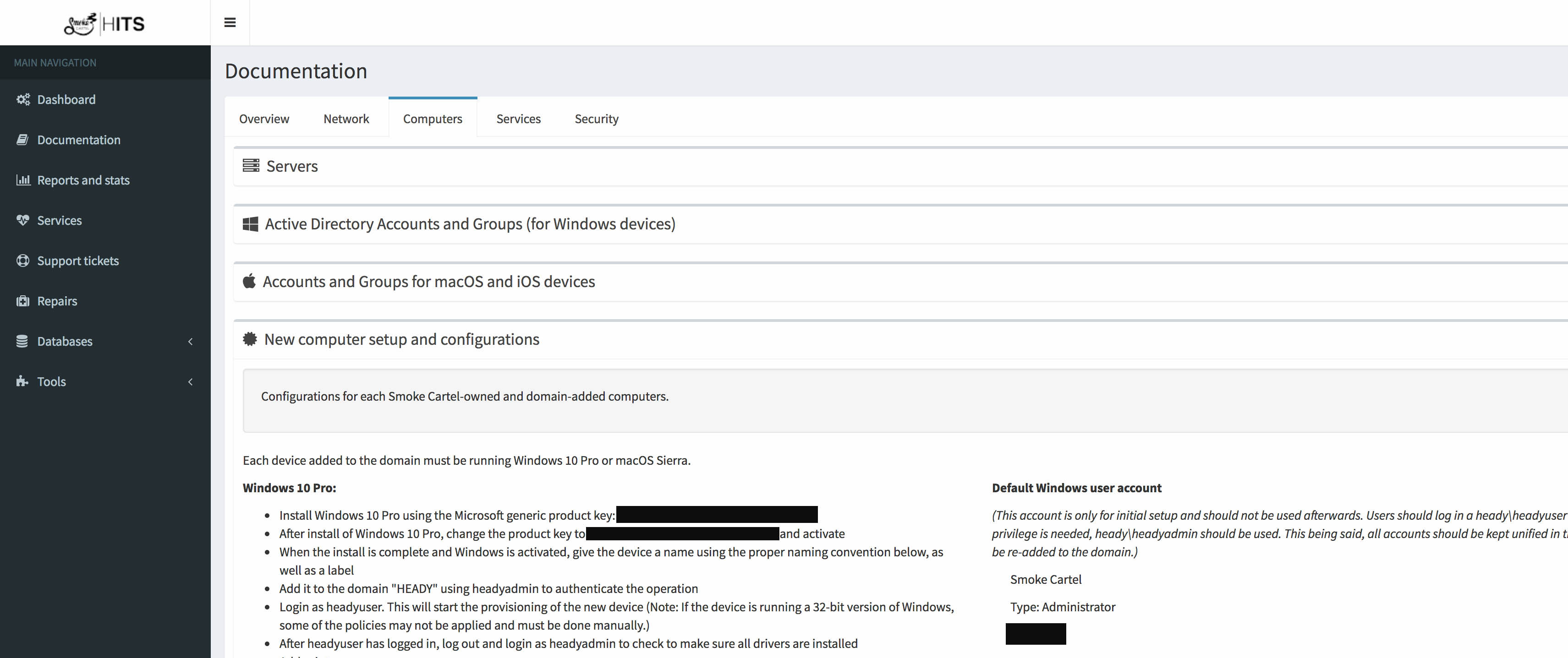Collapse New computer setup and configurations

pos(401,339)
